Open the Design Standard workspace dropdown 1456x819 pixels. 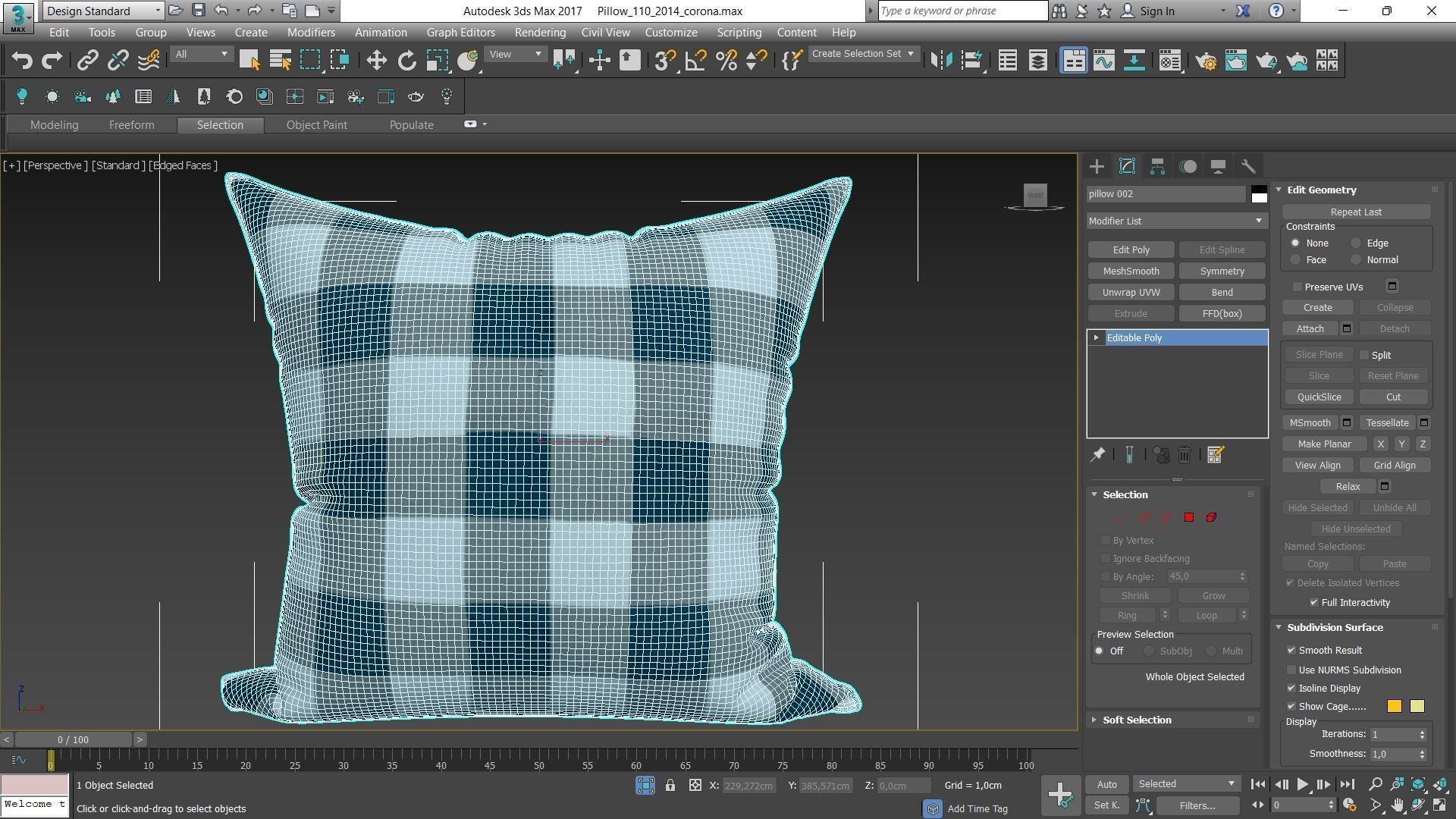coord(103,11)
